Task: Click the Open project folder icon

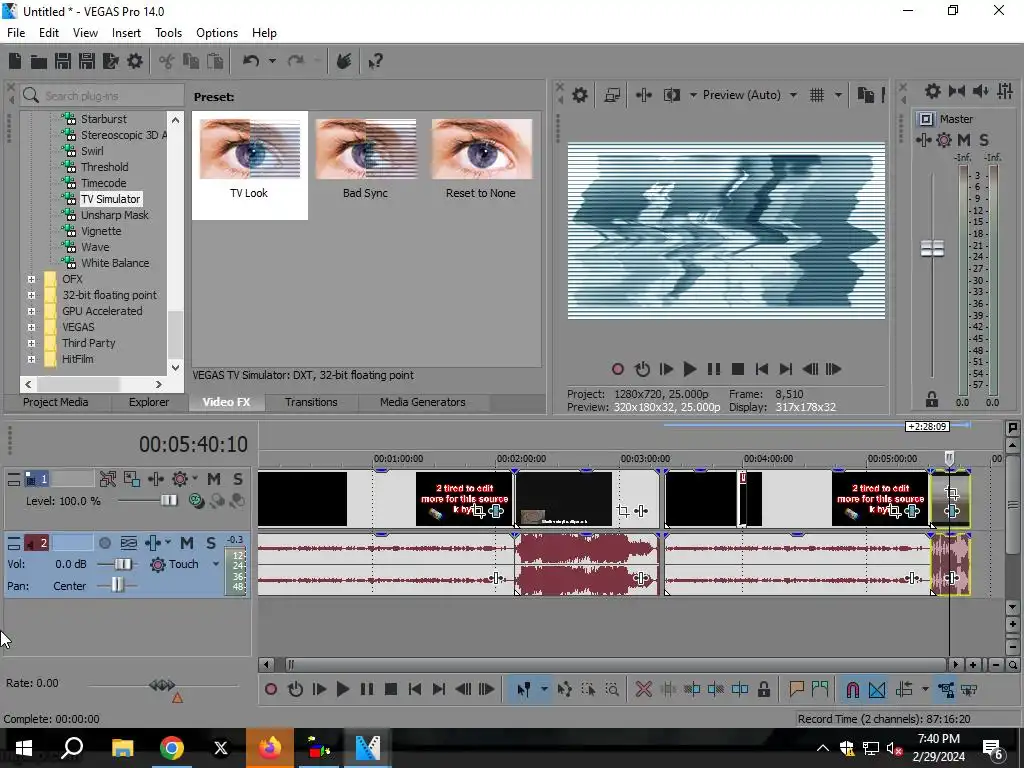Action: [39, 61]
